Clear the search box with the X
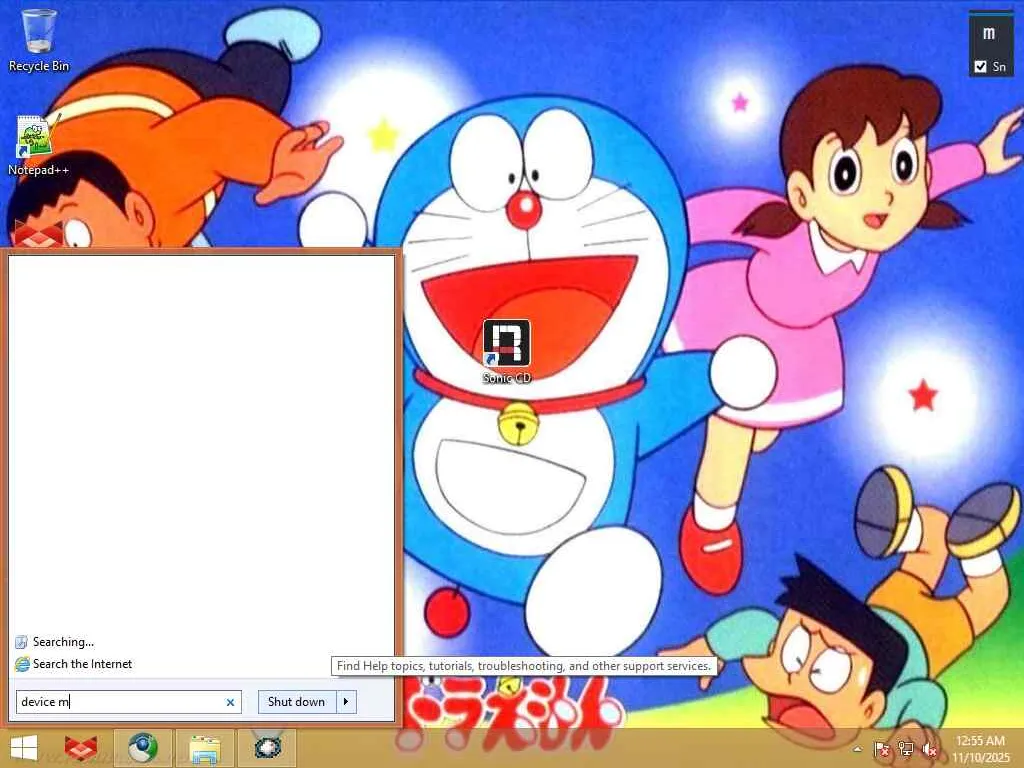The image size is (1024, 768). pos(230,702)
